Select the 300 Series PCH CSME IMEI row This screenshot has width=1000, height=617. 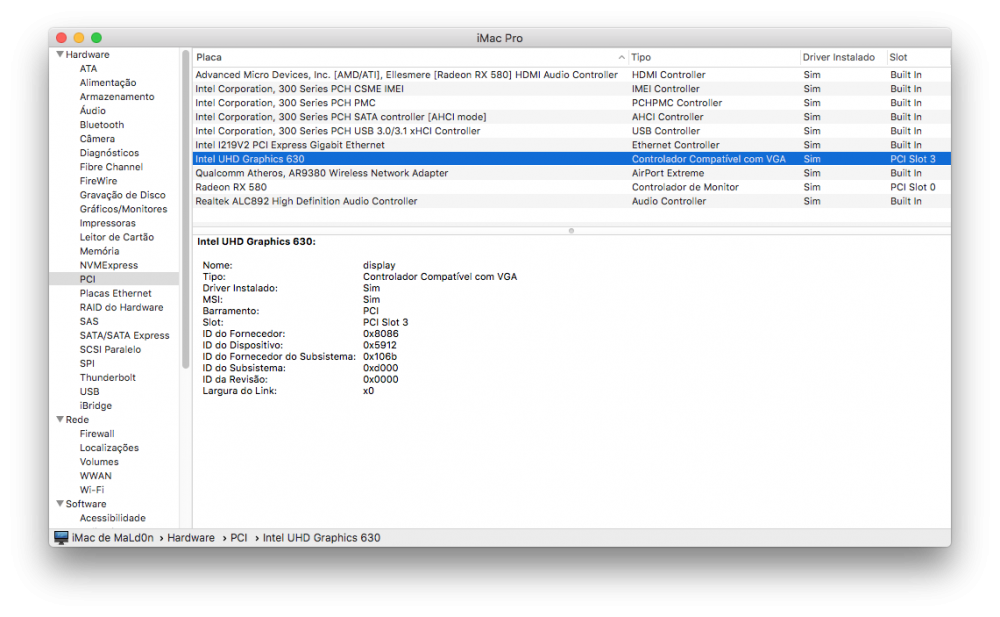coord(571,89)
